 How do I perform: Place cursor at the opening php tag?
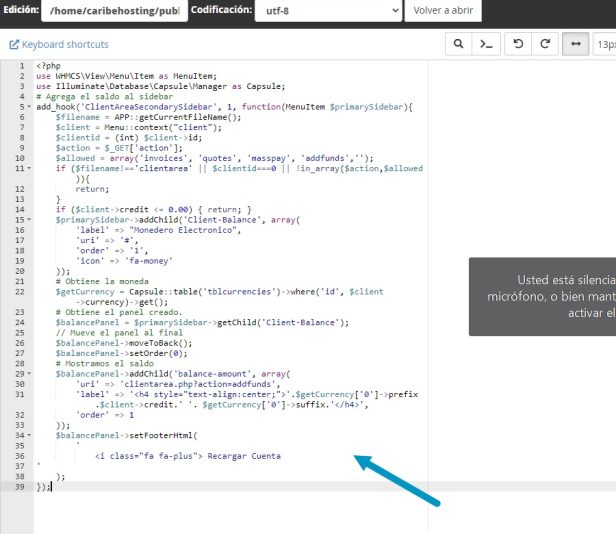[x=48, y=66]
